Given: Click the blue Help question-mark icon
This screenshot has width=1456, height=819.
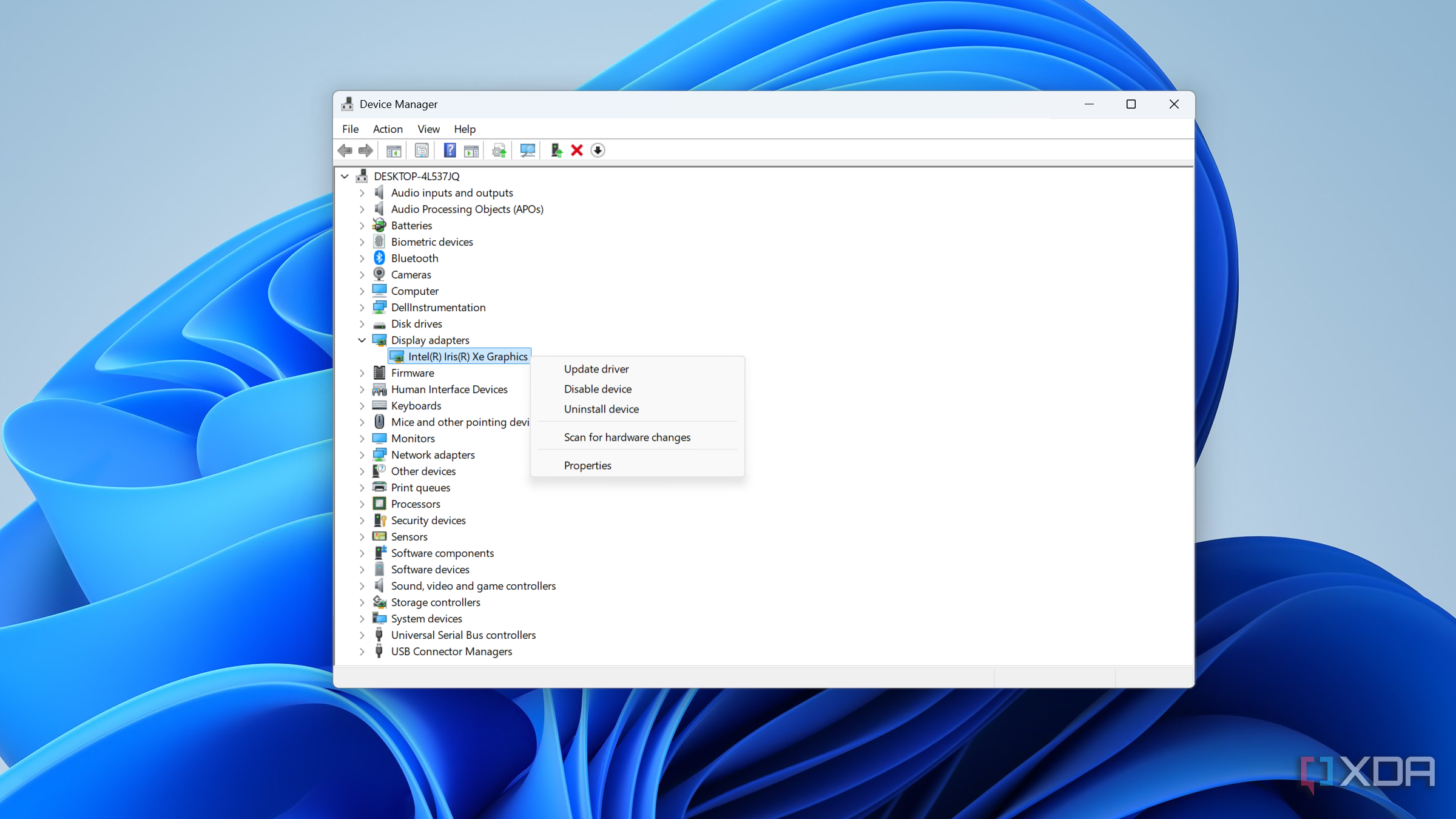Looking at the screenshot, I should click(x=450, y=150).
